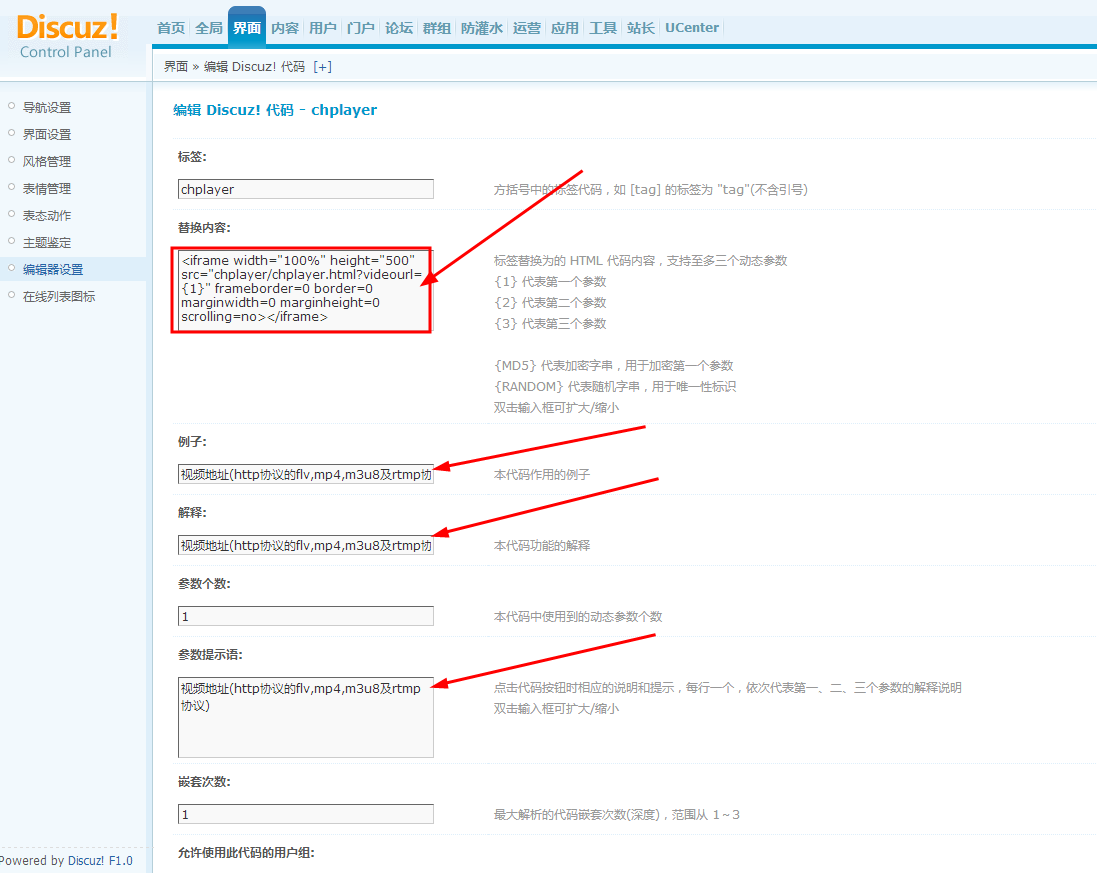The image size is (1097, 873).
Task: Click the Discuz! F1.0 footer link
Action: coord(100,860)
